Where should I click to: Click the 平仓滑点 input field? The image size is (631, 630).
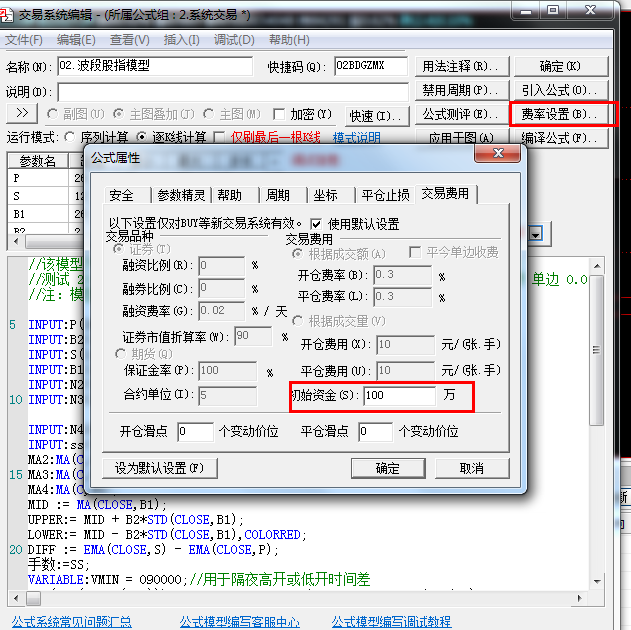tap(375, 432)
